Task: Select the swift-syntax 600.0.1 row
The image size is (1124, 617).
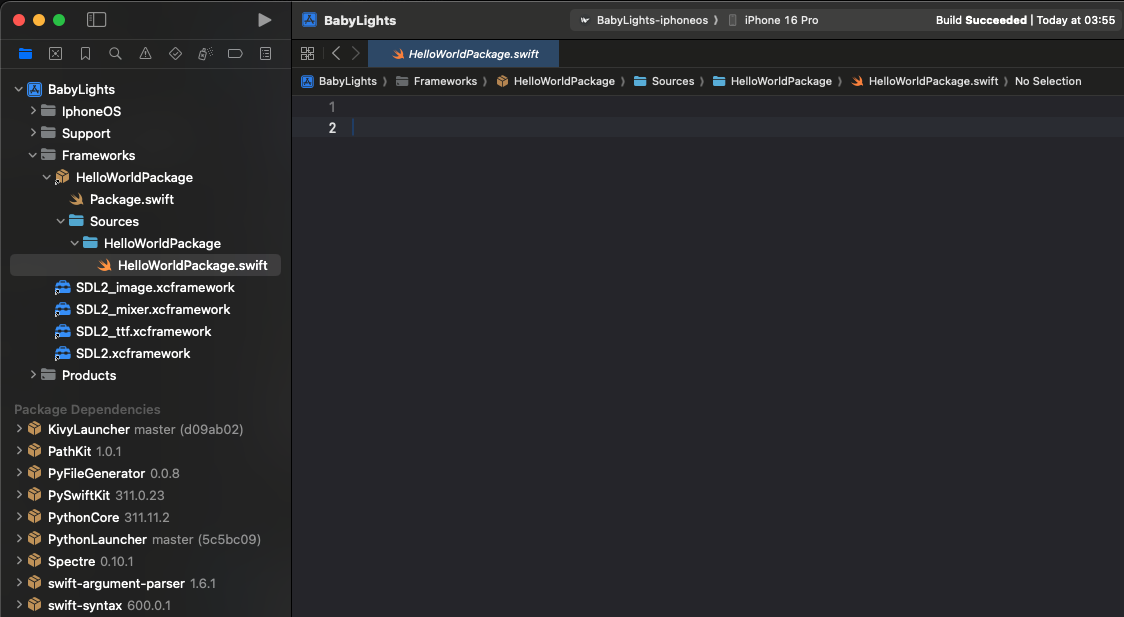Action: click(146, 605)
